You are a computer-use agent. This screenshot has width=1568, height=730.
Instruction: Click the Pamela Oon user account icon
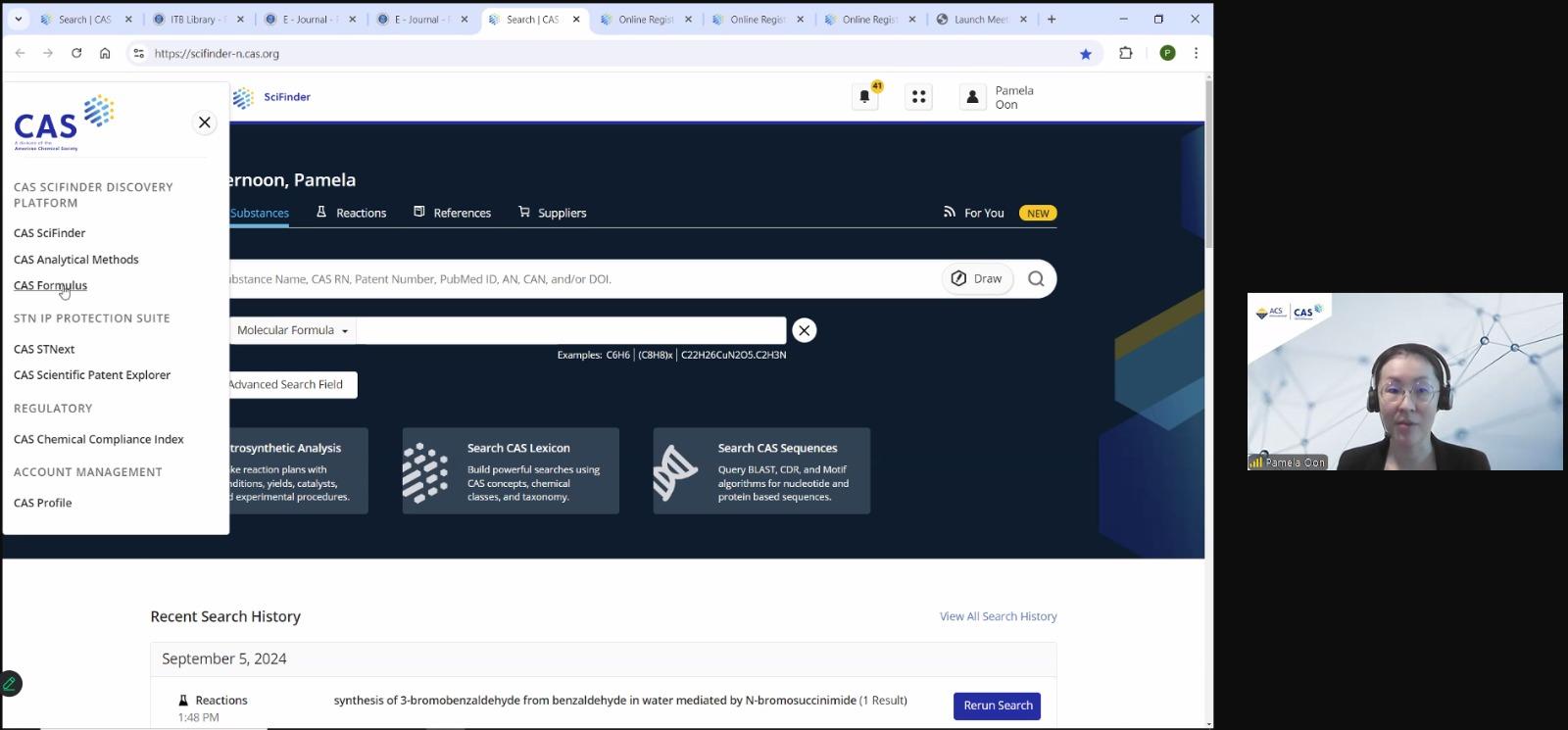972,97
